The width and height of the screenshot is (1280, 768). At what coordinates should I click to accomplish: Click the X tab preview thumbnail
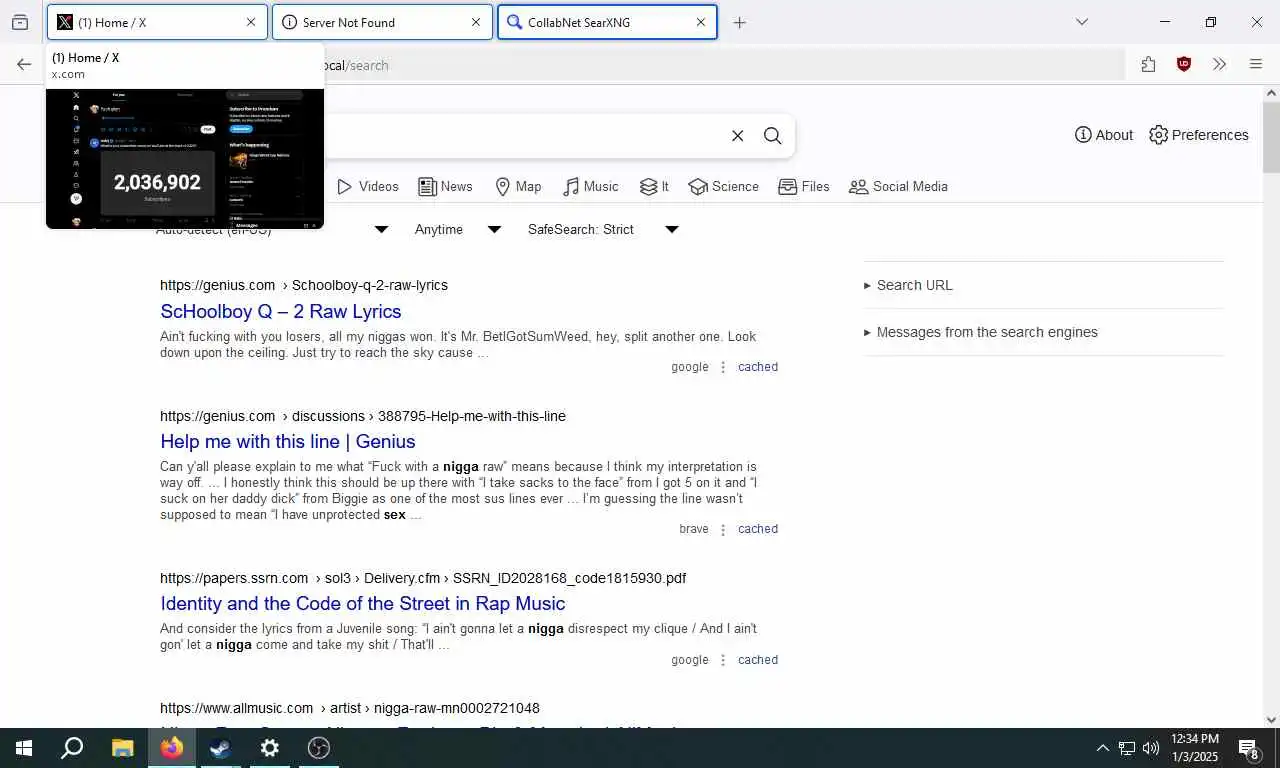[185, 158]
